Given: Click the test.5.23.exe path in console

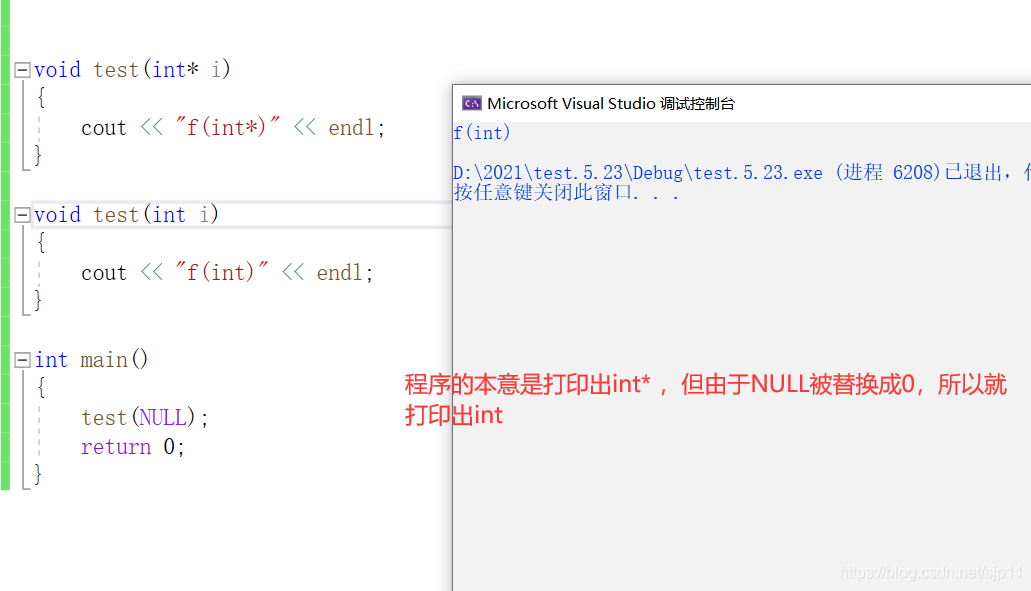Looking at the screenshot, I should tap(638, 172).
